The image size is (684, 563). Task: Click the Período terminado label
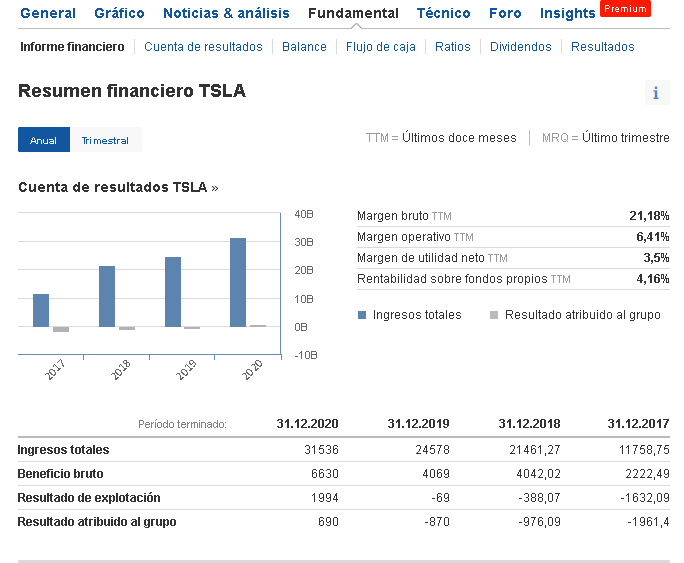click(182, 424)
